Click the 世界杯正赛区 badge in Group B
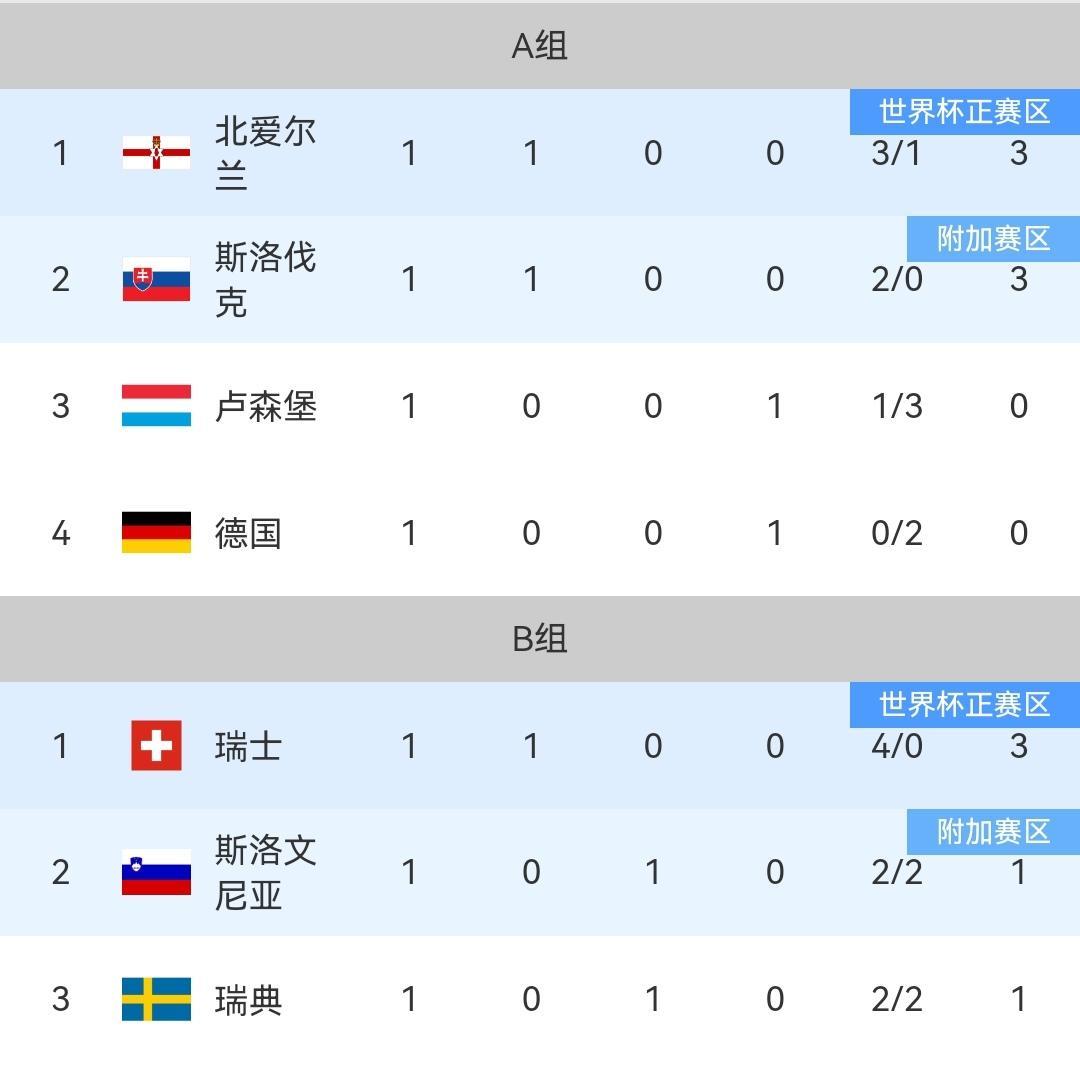 pyautogui.click(x=964, y=704)
